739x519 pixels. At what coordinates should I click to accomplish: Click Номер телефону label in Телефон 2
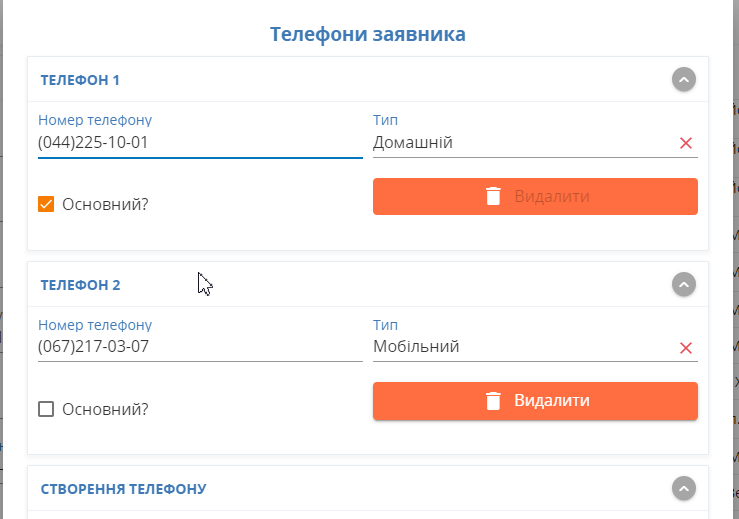[x=95, y=325]
